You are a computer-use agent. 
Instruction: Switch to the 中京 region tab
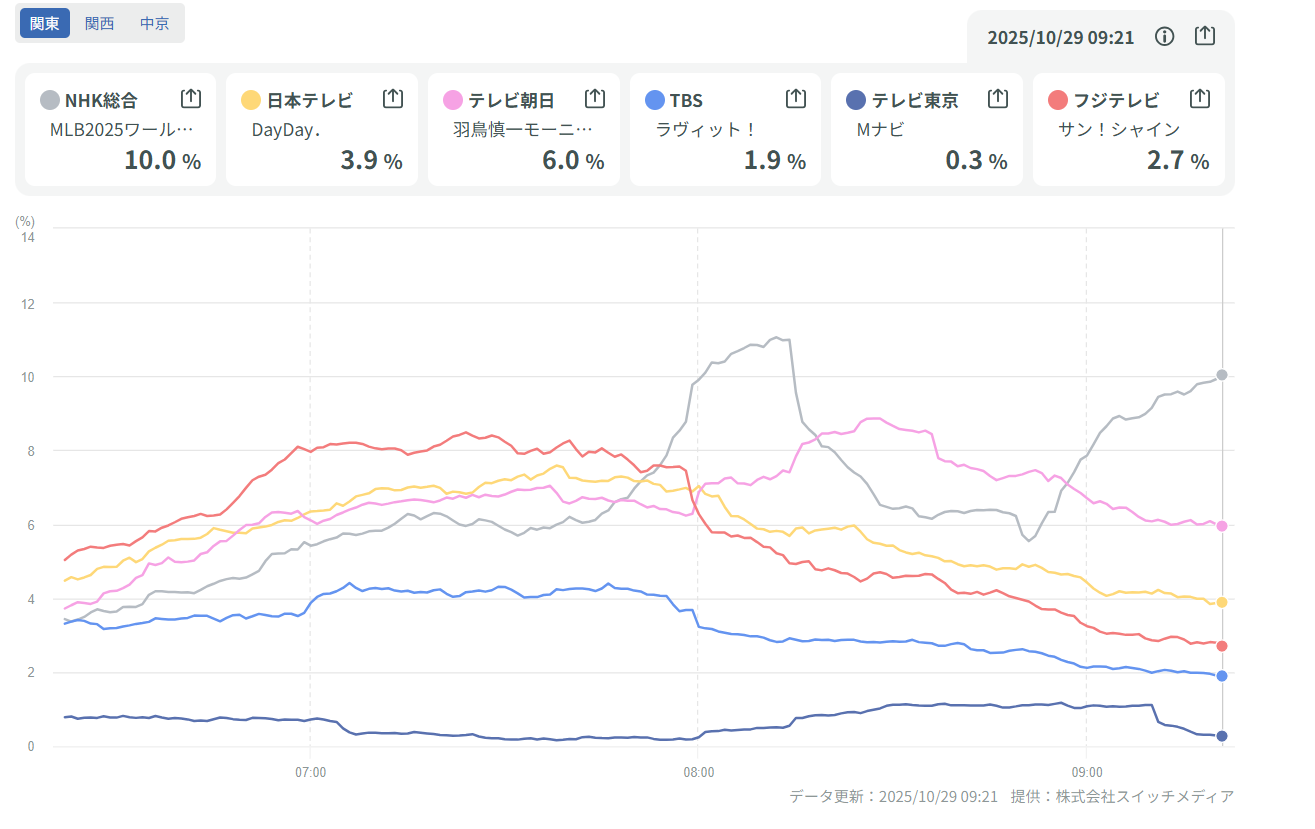click(155, 23)
